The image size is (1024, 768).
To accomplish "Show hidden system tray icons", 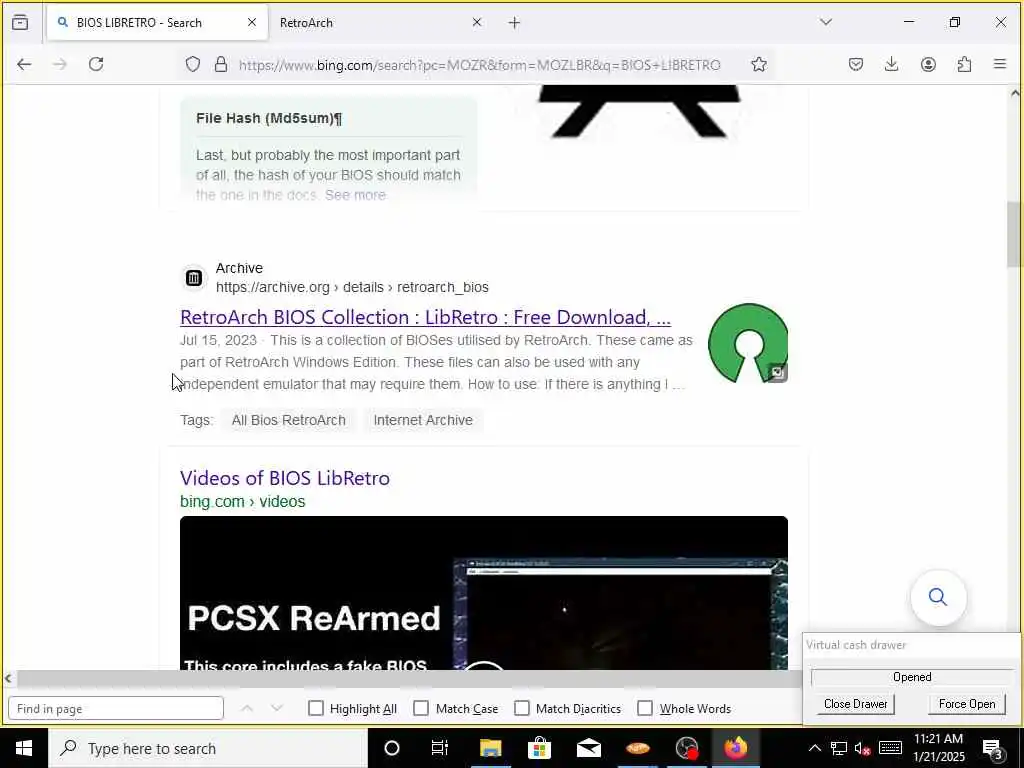I will click(814, 748).
